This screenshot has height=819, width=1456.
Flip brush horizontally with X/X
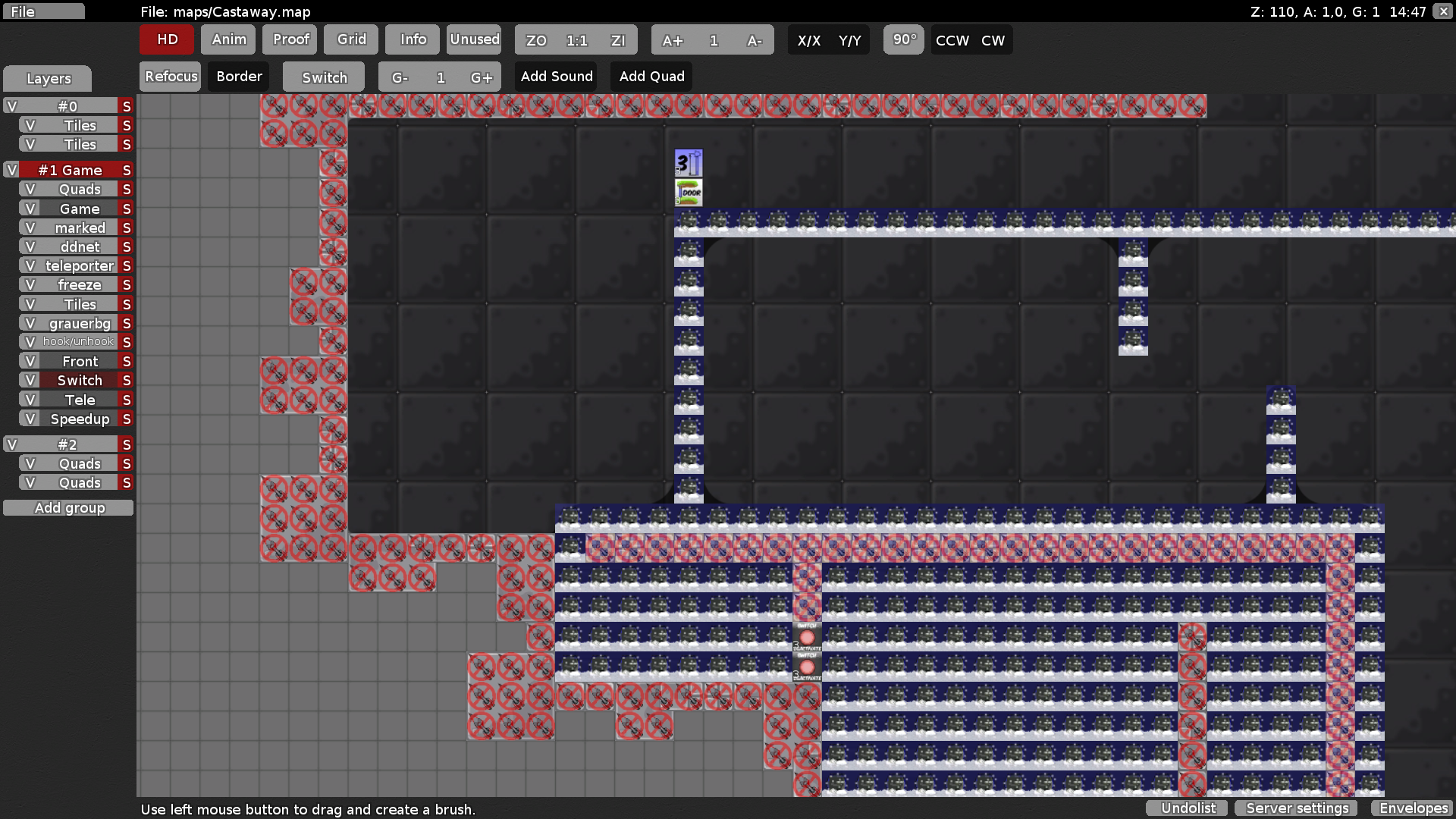tap(808, 40)
